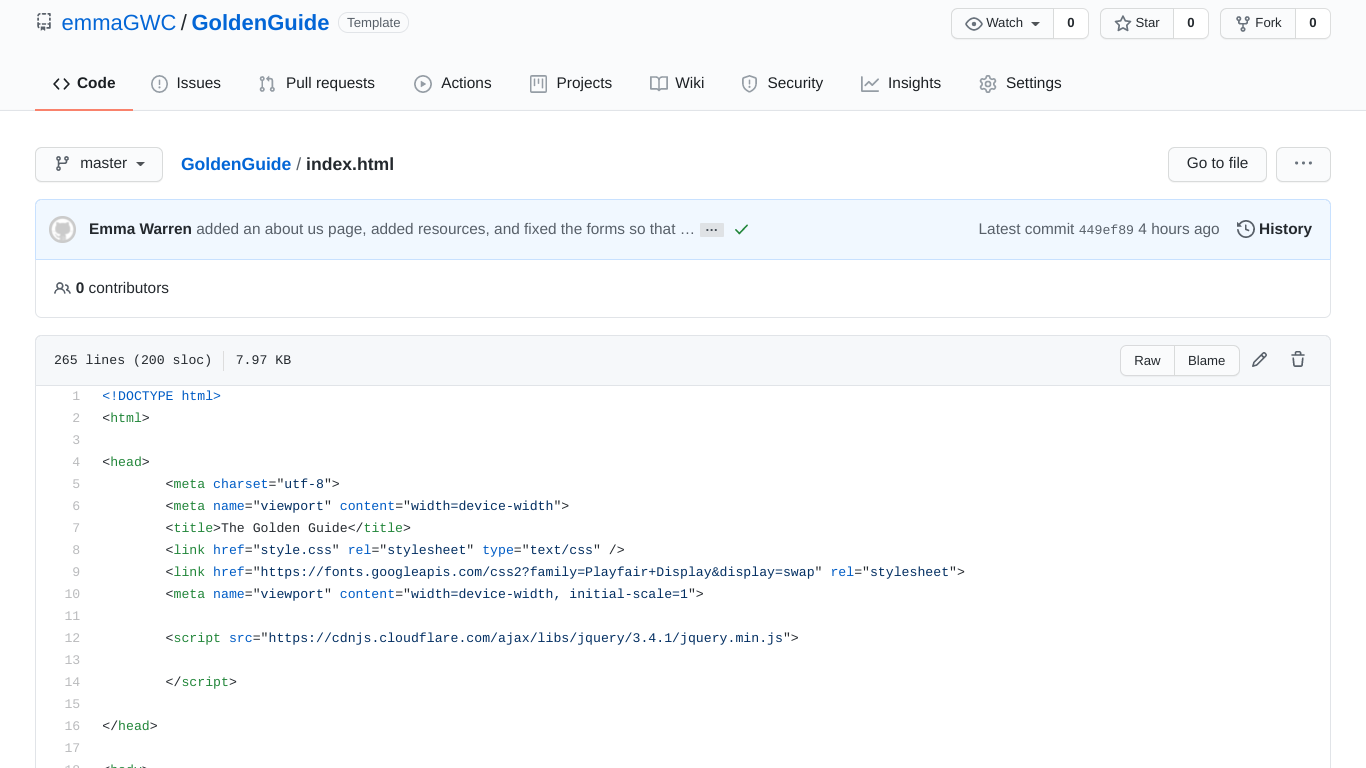Click the Fork button
This screenshot has width=1366, height=768.
1258,23
